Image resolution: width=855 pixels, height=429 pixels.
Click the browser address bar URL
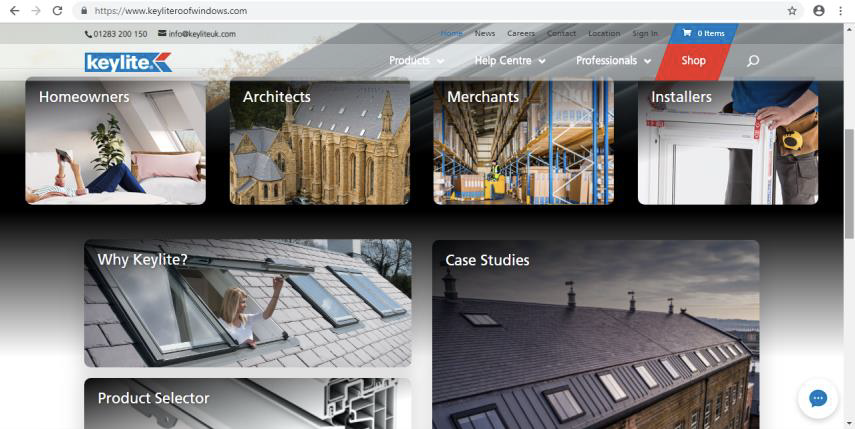170,11
